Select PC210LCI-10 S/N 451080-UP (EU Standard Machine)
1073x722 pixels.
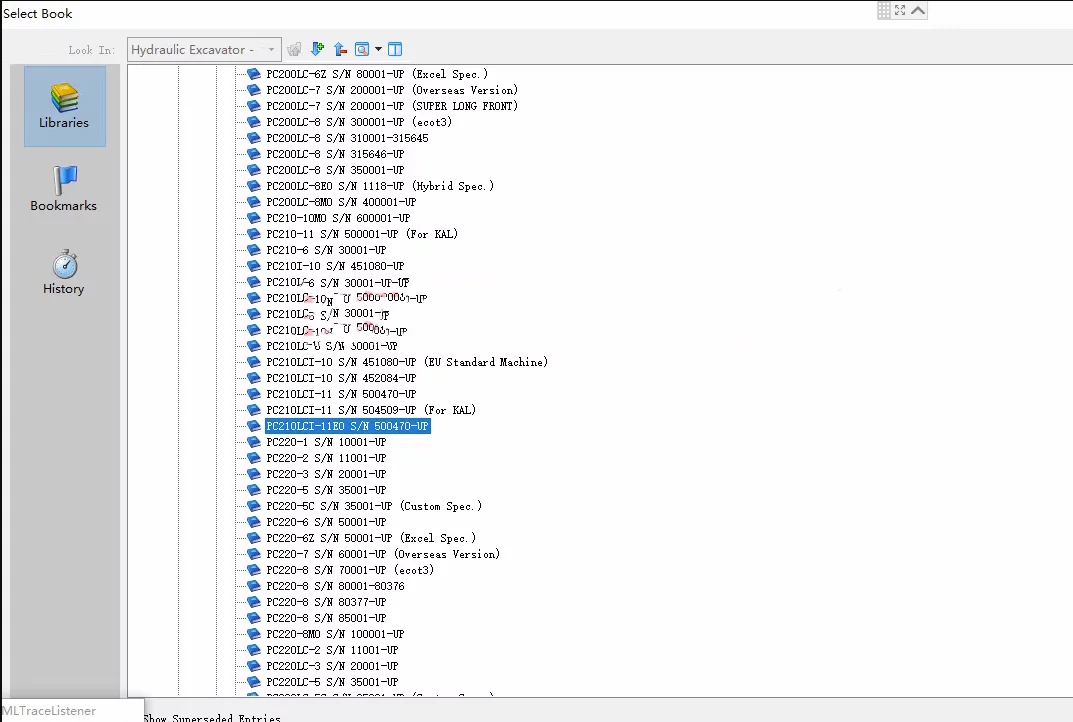[407, 362]
